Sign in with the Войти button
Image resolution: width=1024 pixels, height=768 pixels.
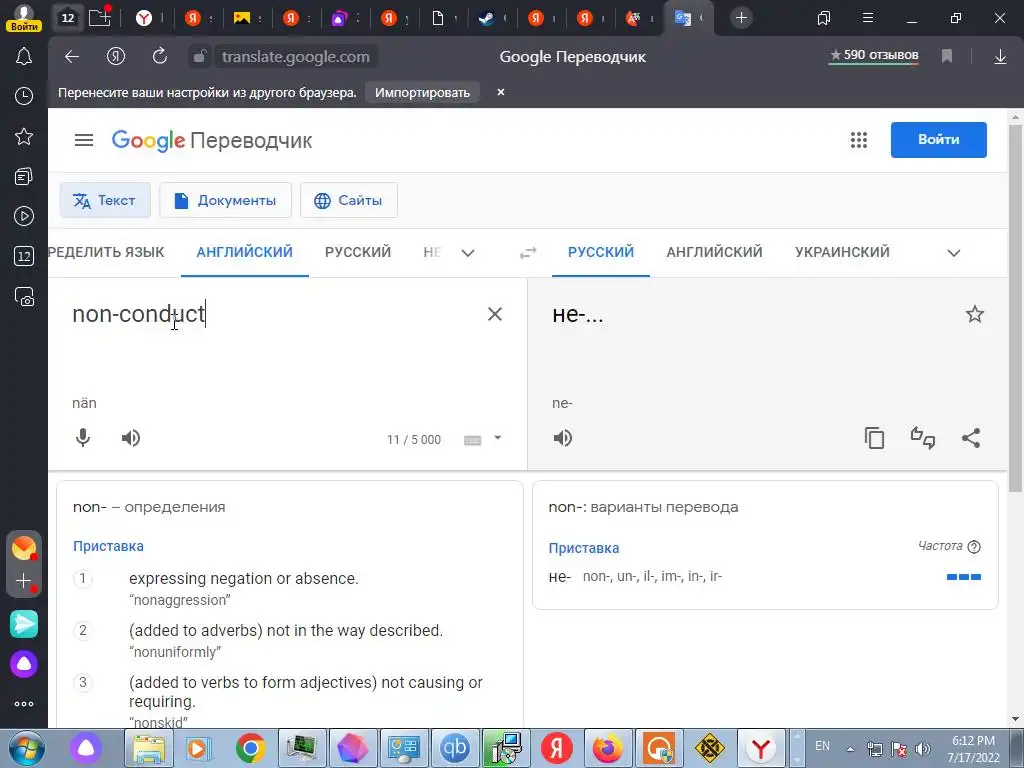938,140
